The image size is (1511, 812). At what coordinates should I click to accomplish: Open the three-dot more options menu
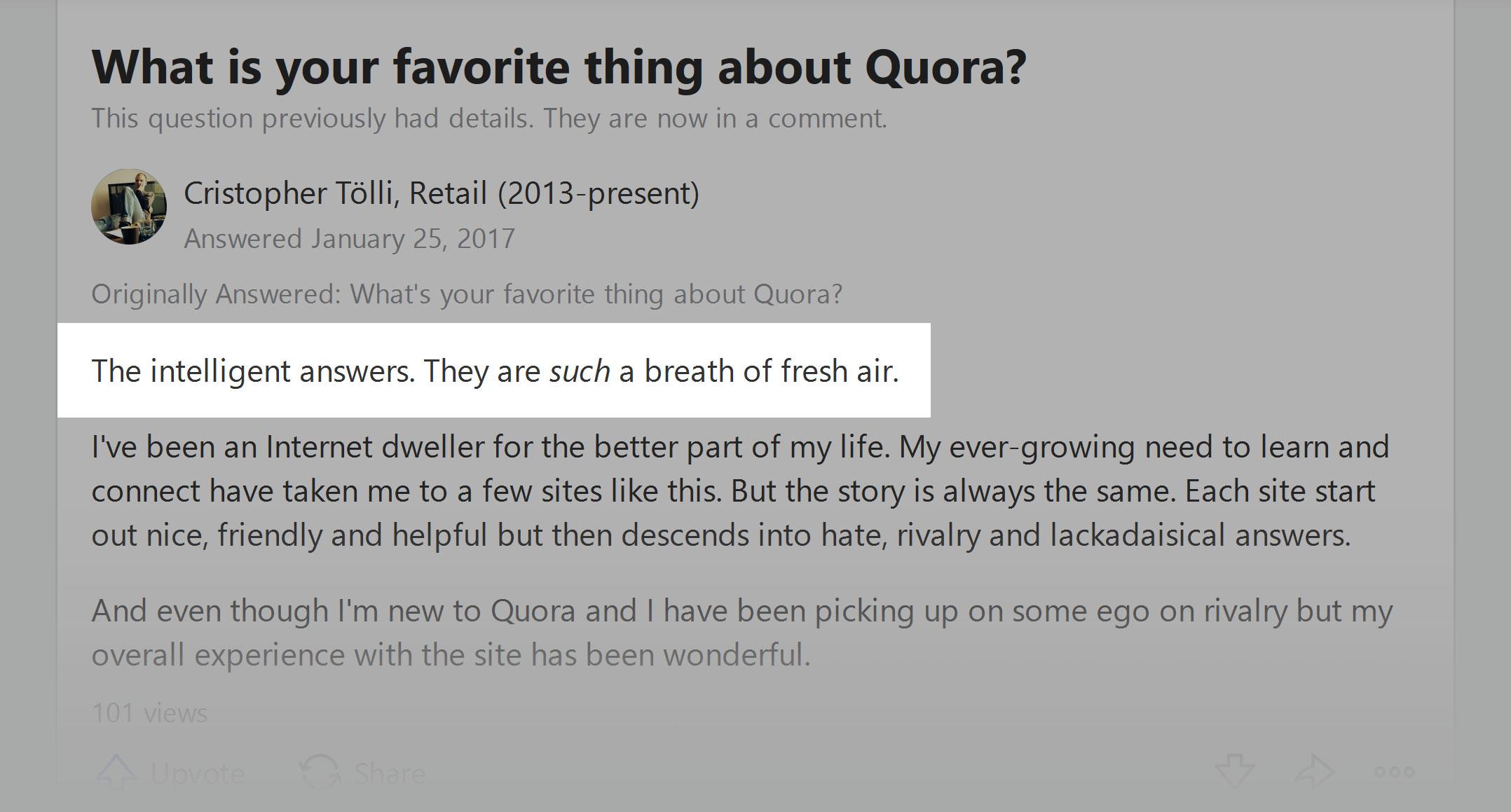pos(1395,772)
